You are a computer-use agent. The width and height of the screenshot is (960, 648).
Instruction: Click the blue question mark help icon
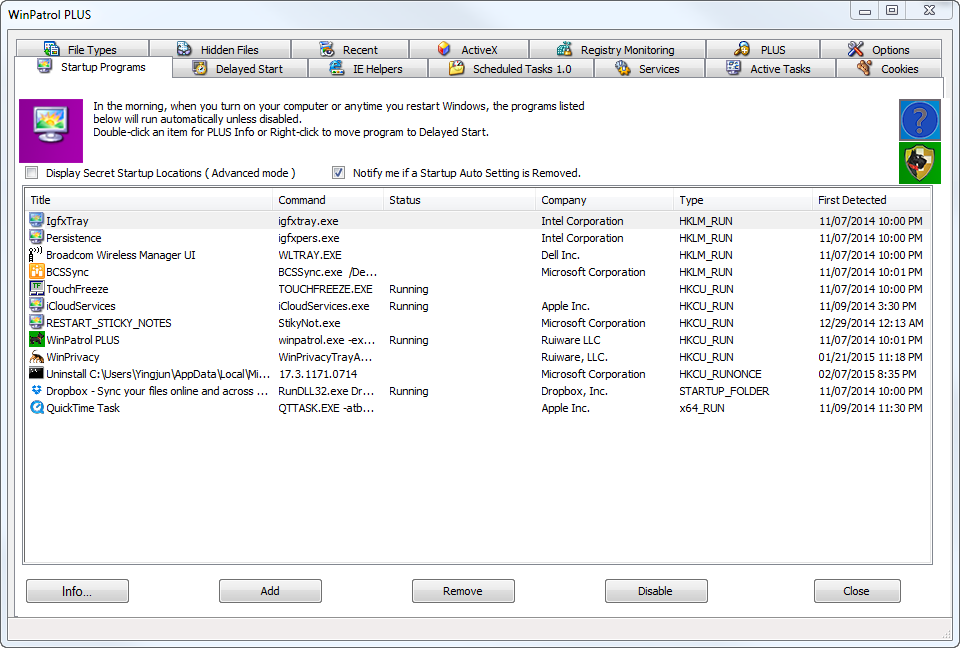point(920,120)
